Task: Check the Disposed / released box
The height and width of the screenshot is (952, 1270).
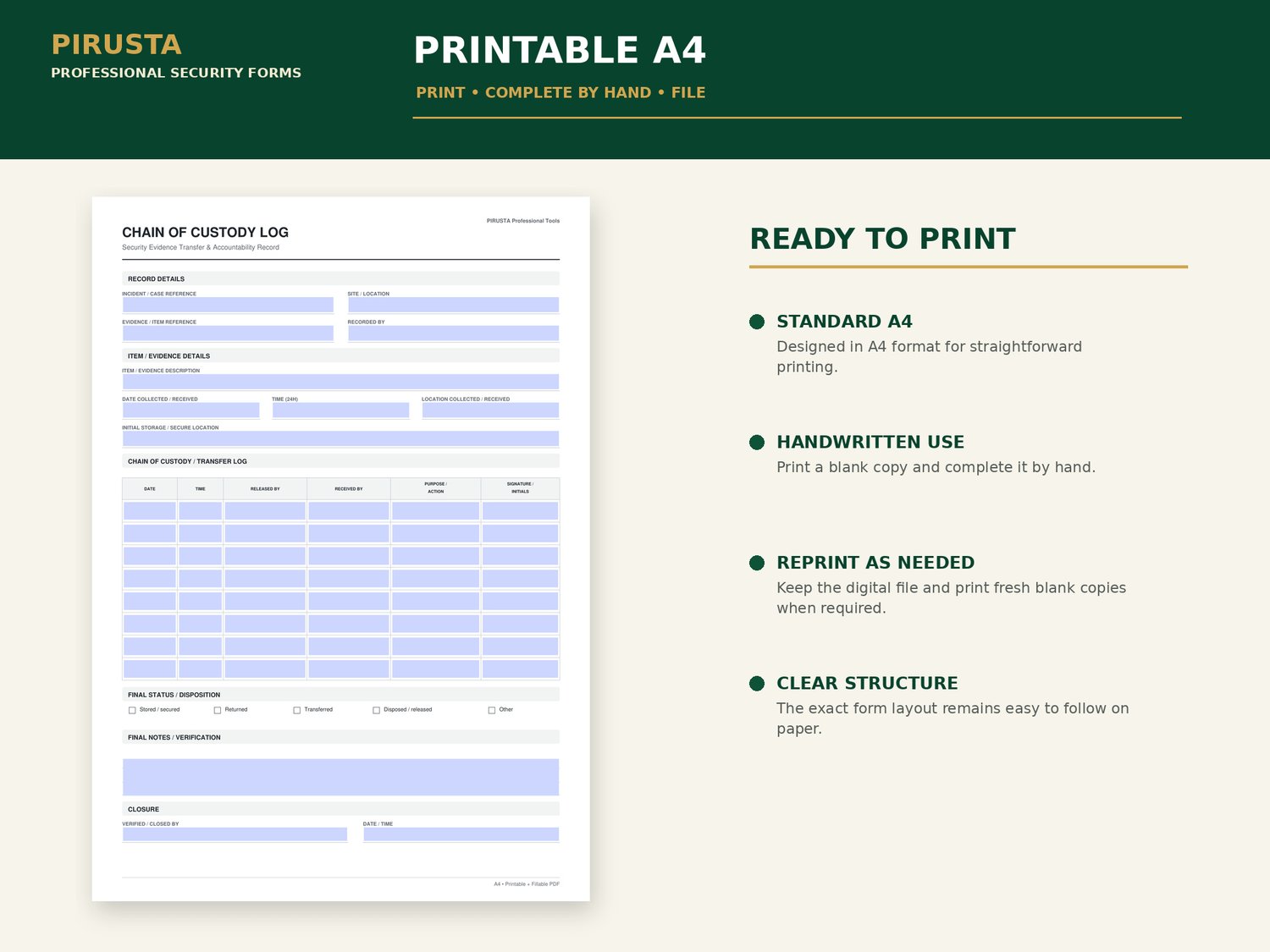Action: [377, 711]
